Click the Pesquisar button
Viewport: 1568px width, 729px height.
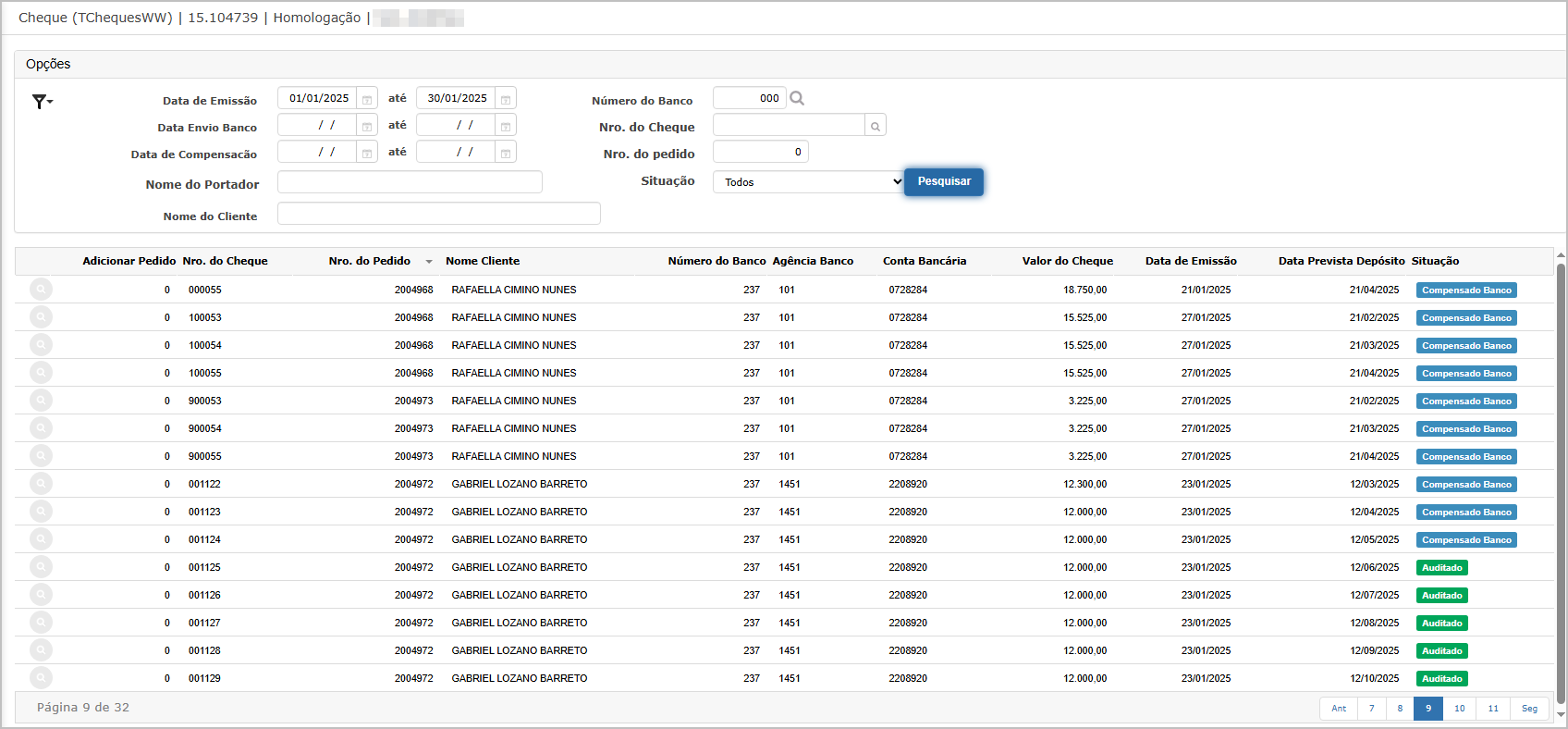click(944, 181)
